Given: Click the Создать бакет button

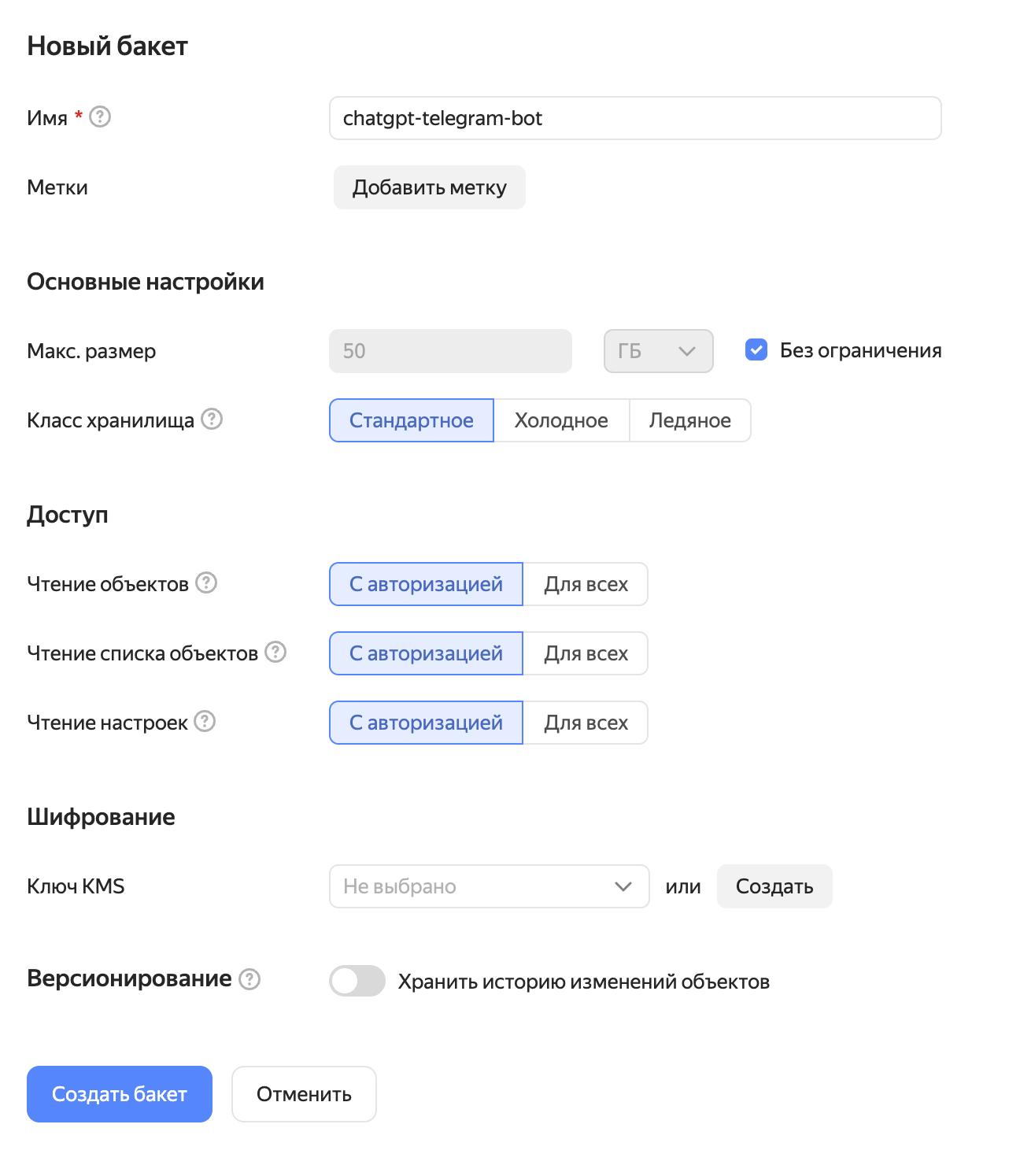Looking at the screenshot, I should click(x=119, y=1093).
